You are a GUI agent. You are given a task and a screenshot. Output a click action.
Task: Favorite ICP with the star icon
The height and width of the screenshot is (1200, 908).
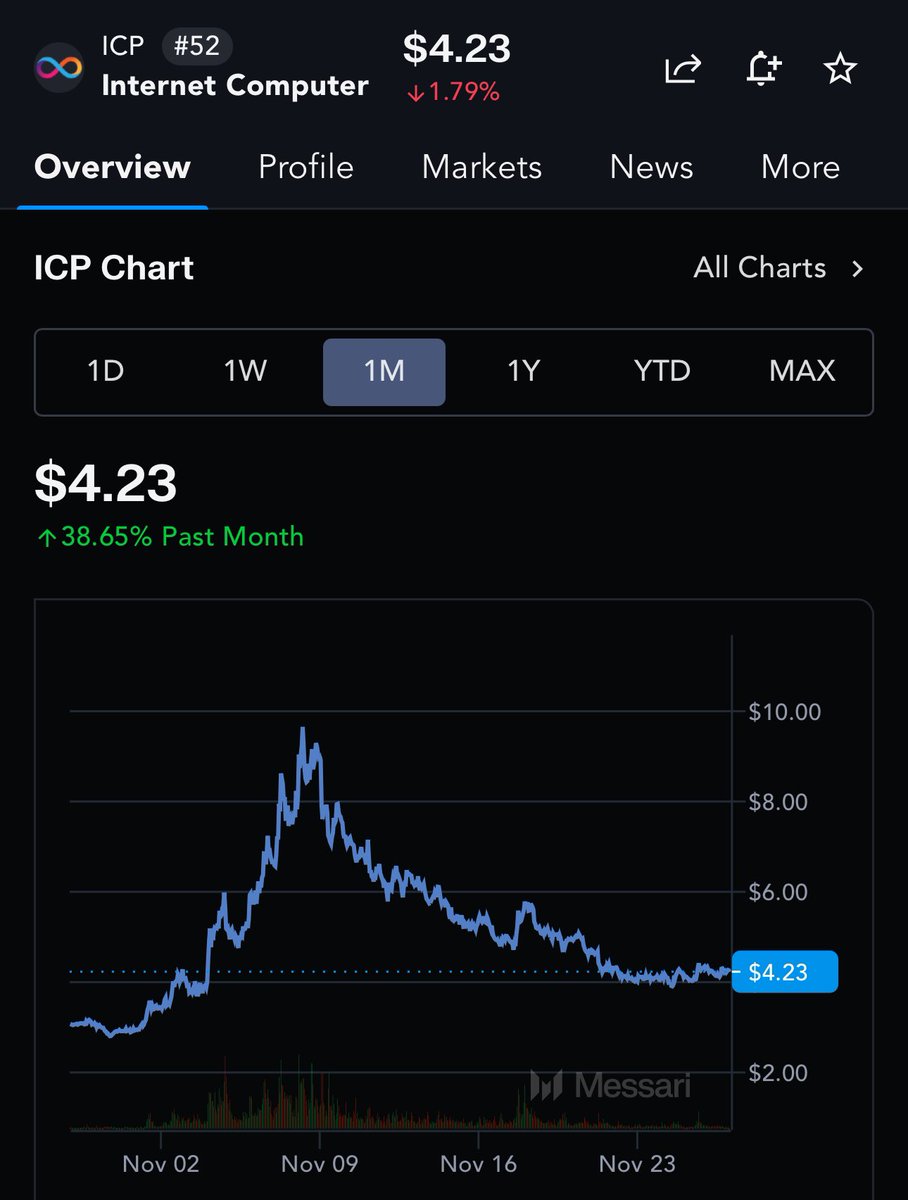[x=840, y=69]
